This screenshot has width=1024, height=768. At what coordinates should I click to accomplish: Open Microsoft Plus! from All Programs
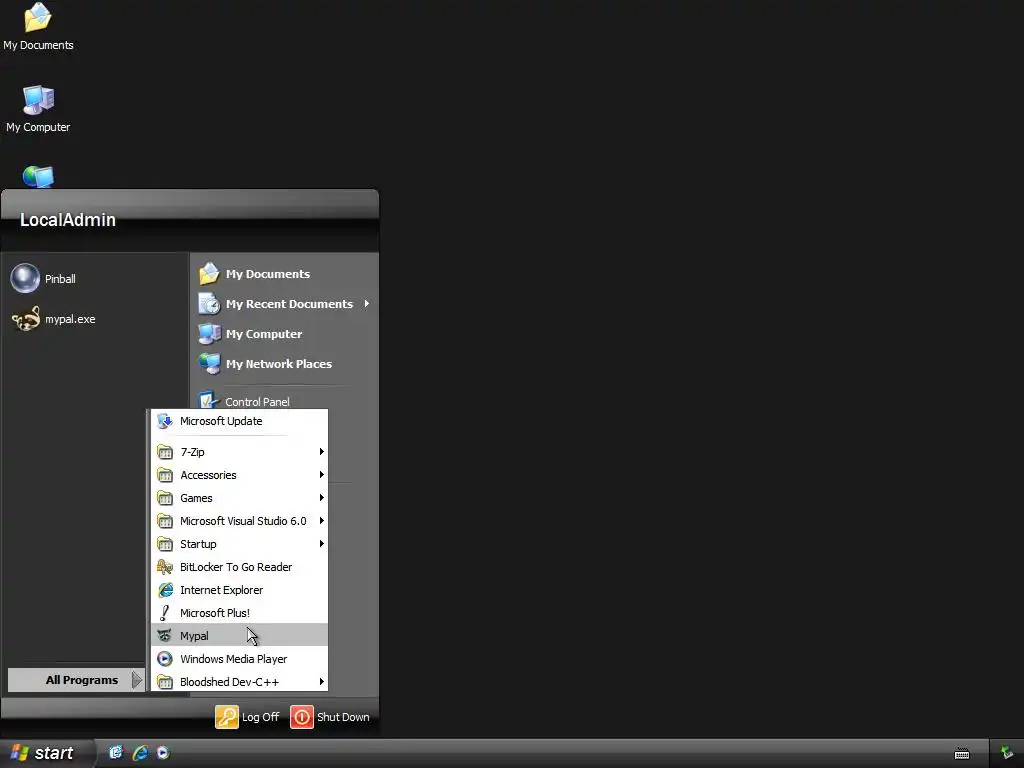[x=239, y=613]
